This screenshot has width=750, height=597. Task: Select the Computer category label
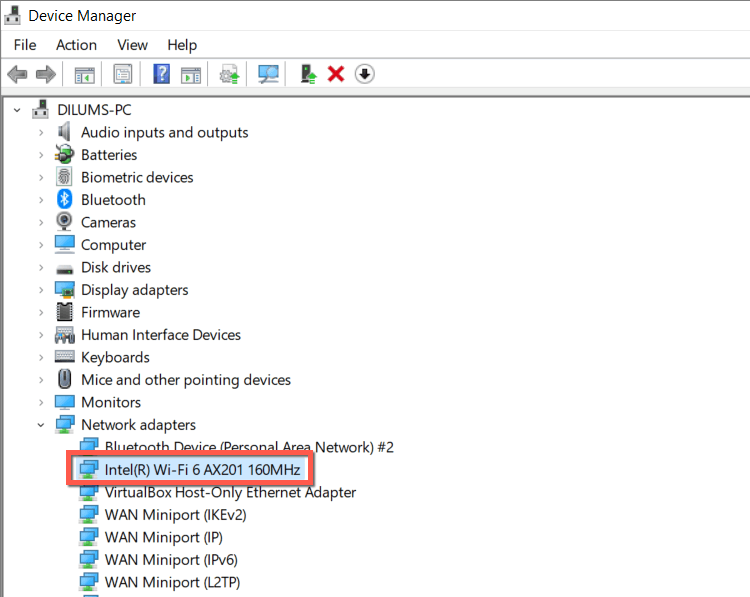pos(113,245)
